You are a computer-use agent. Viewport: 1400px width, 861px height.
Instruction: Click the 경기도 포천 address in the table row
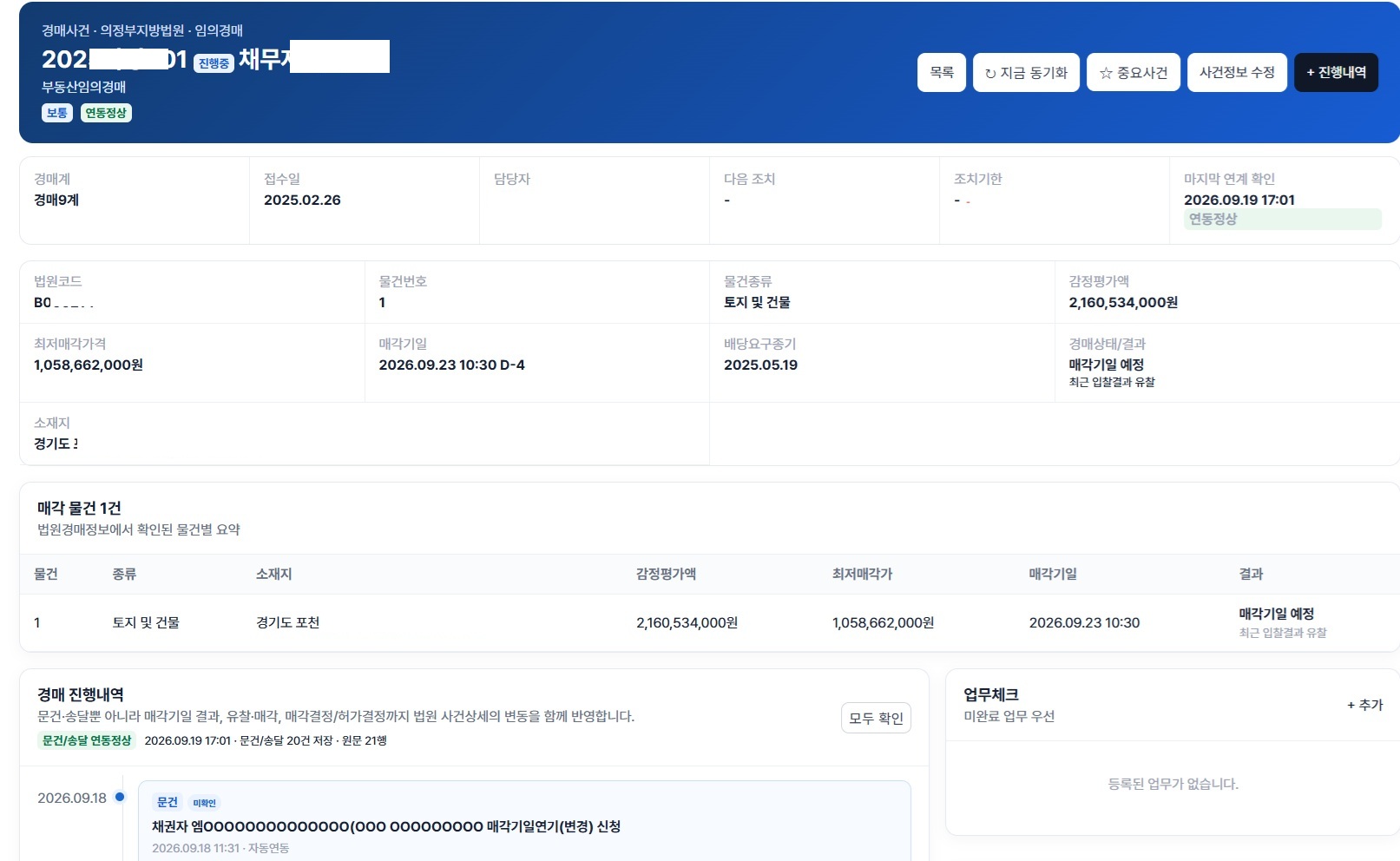pos(287,622)
